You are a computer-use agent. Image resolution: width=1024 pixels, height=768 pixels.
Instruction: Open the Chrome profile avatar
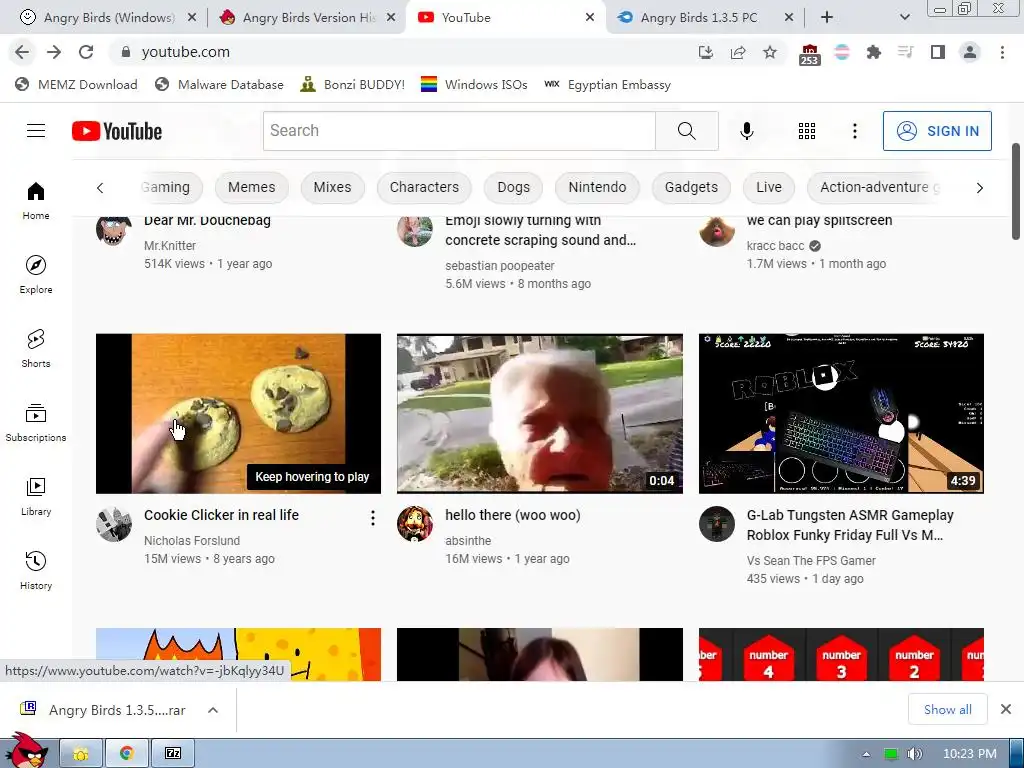click(x=970, y=52)
